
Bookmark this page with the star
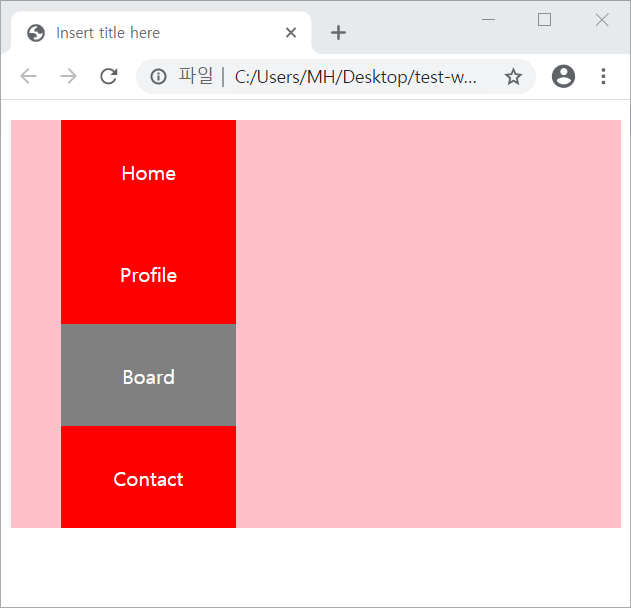513,76
